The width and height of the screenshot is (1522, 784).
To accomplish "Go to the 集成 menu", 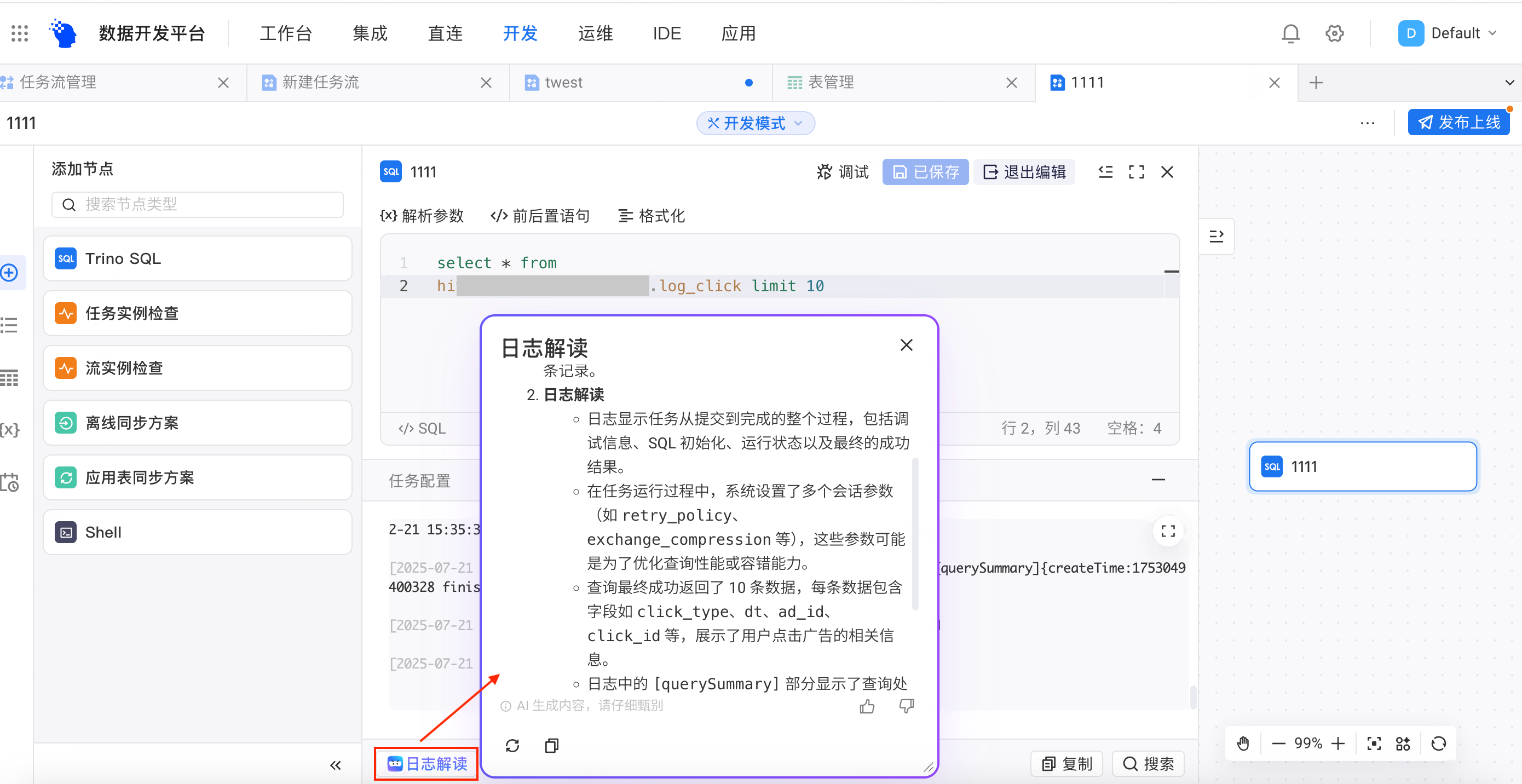I will click(370, 34).
